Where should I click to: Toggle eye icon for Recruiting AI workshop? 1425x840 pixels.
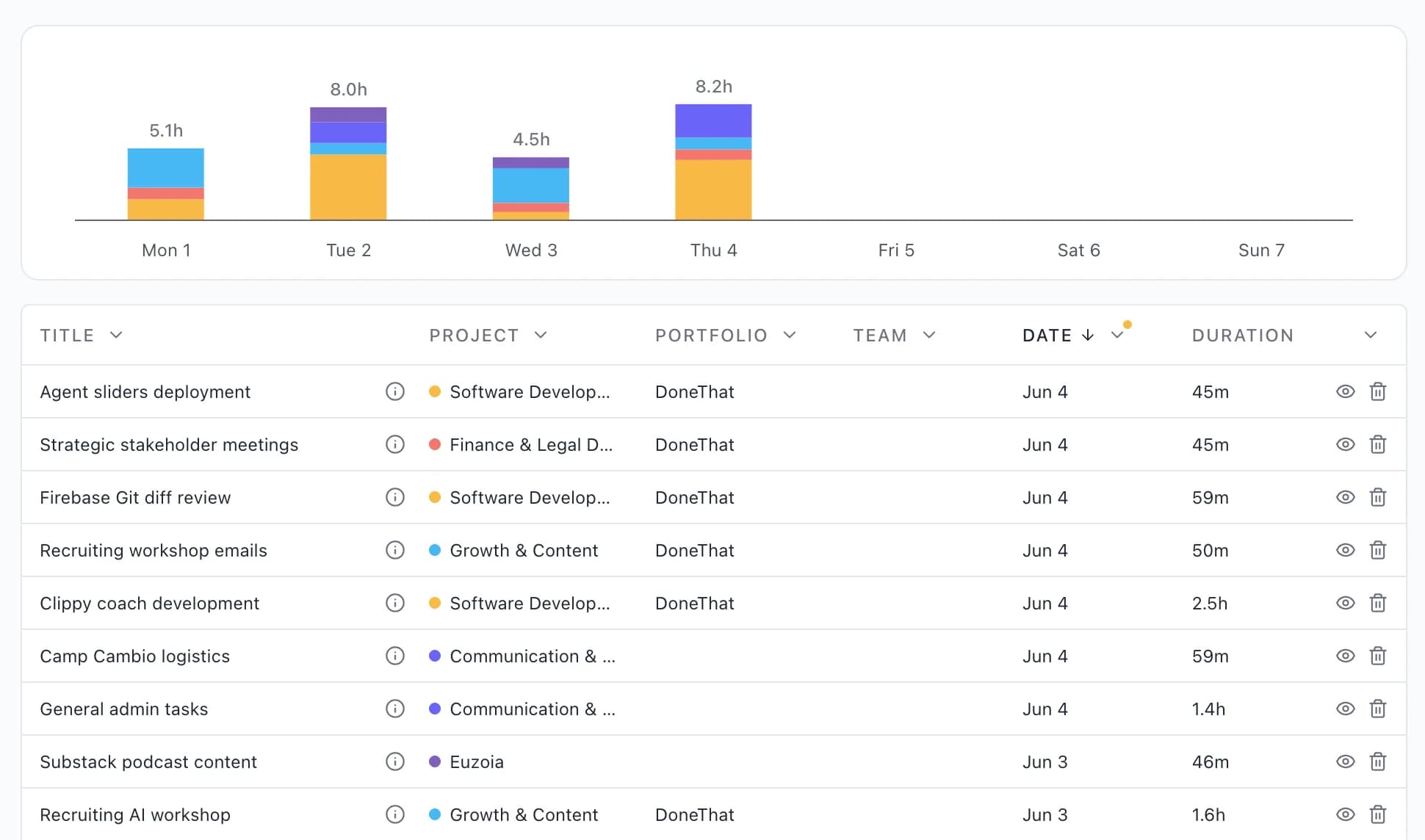click(x=1345, y=814)
